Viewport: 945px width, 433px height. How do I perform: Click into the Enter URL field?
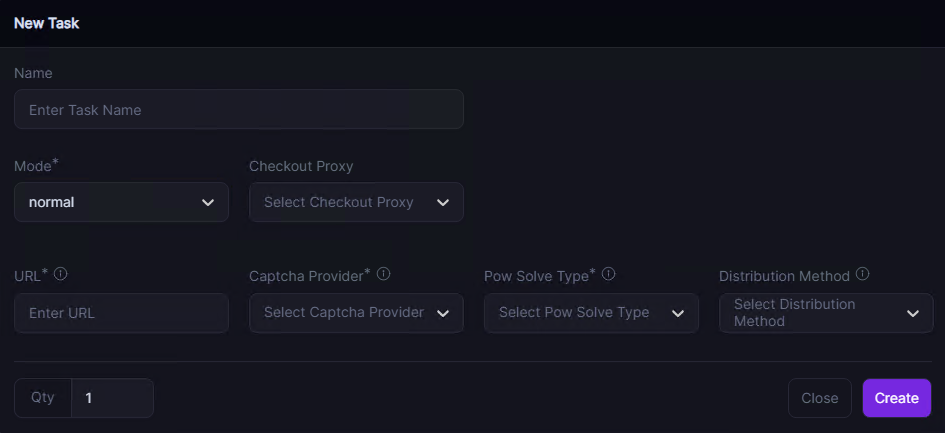pyautogui.click(x=121, y=313)
